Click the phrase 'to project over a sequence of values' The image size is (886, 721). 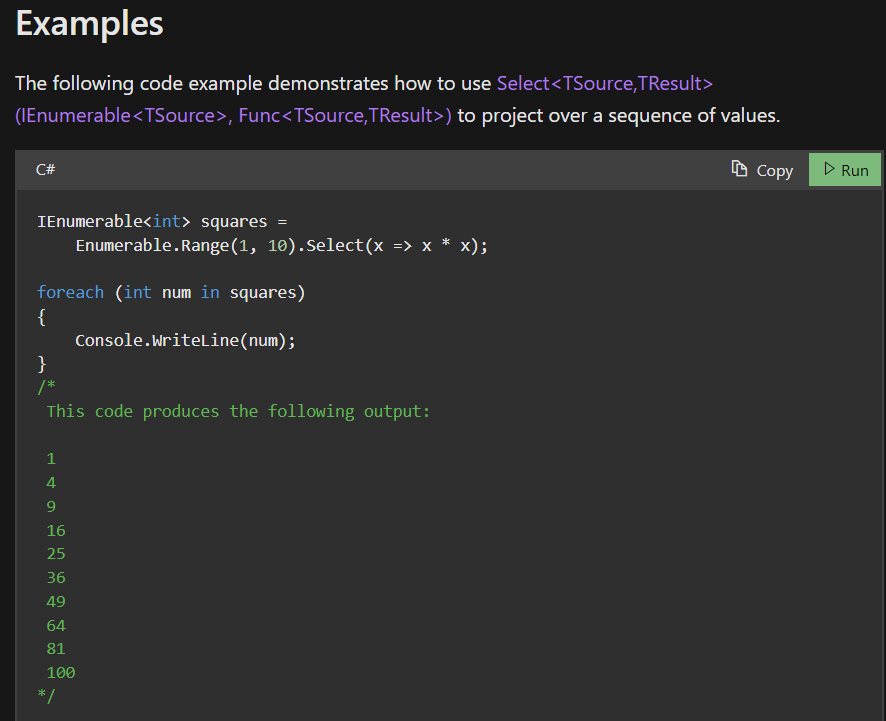pos(618,116)
